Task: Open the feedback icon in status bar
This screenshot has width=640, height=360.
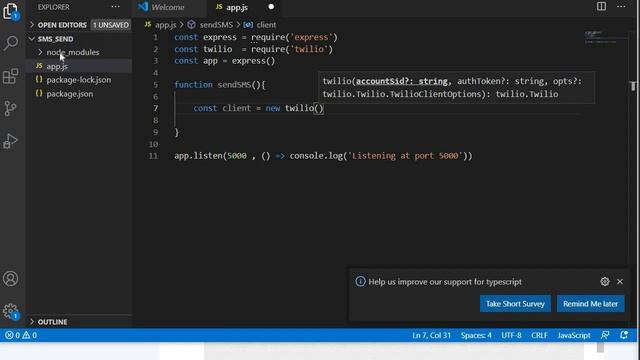Action: pyautogui.click(x=605, y=335)
